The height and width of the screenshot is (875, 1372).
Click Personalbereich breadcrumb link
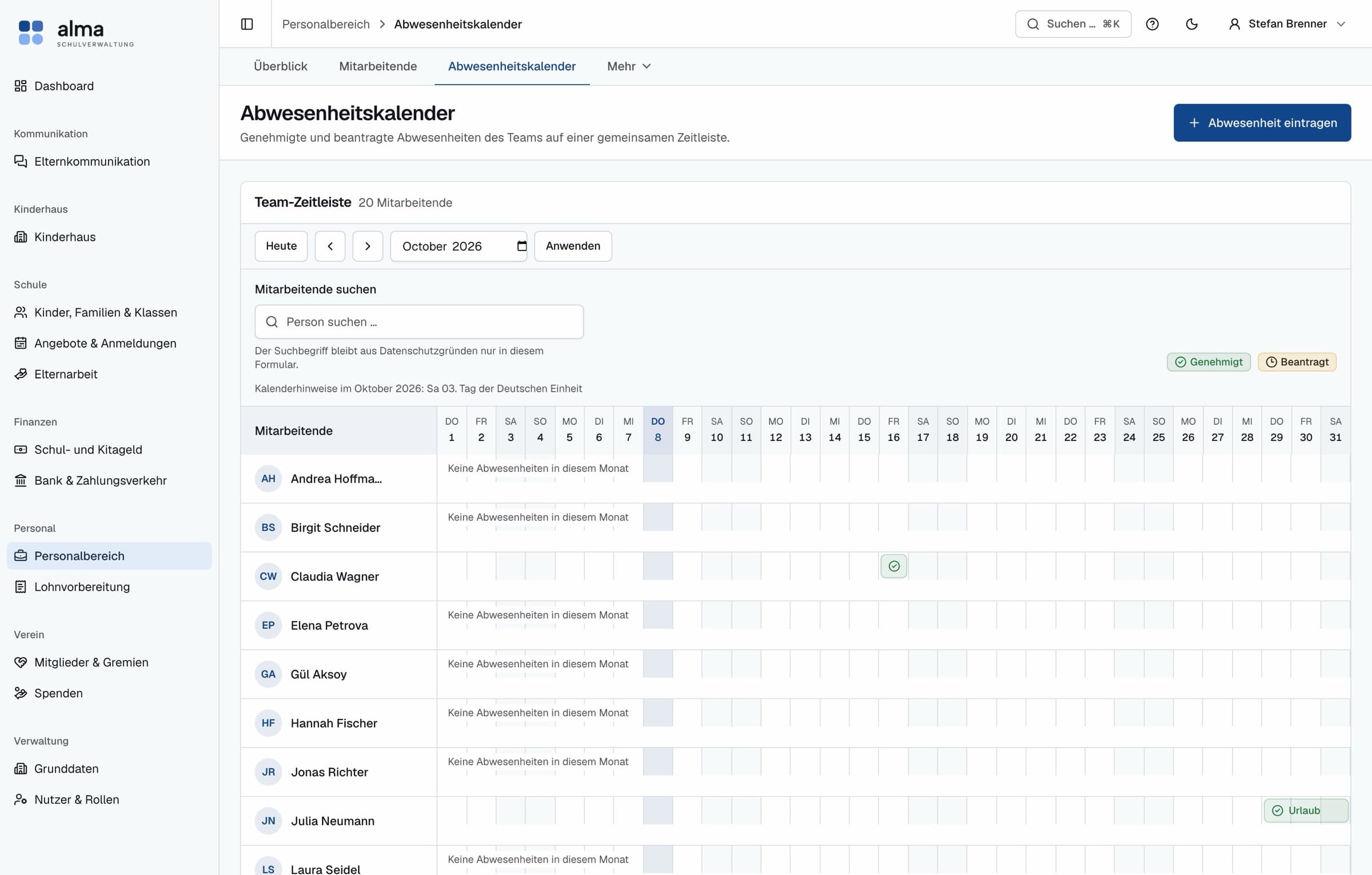coord(326,24)
